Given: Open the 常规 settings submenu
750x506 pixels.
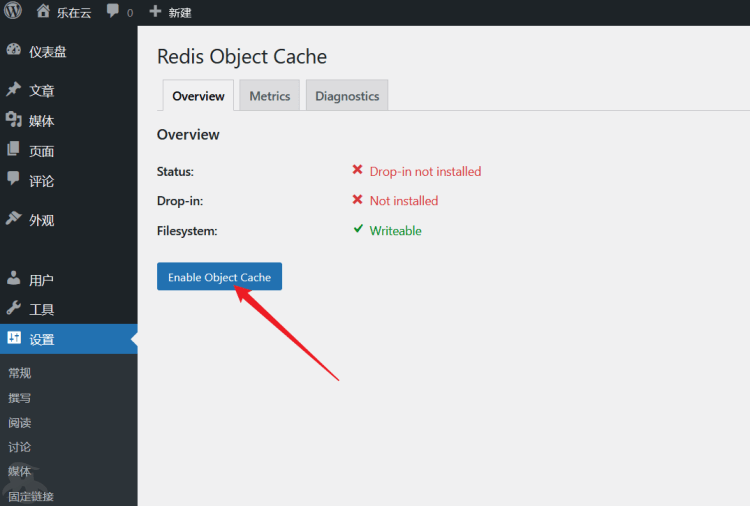Looking at the screenshot, I should click(20, 373).
